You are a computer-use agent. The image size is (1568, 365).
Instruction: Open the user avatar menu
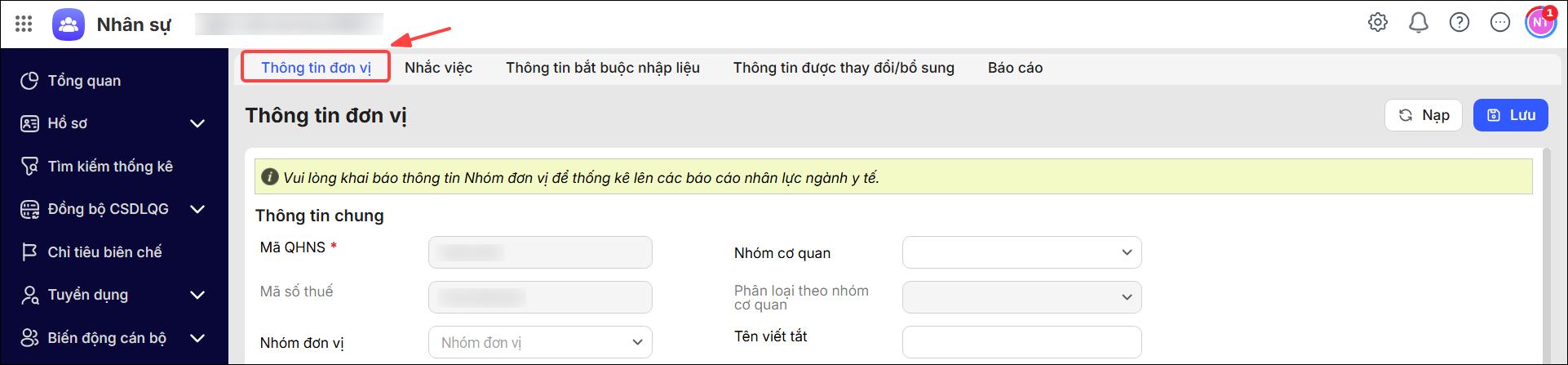(x=1541, y=22)
